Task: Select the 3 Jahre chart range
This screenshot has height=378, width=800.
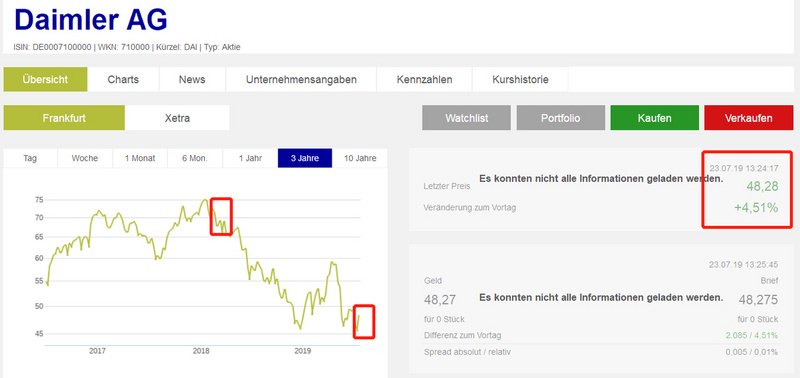Action: coord(305,158)
